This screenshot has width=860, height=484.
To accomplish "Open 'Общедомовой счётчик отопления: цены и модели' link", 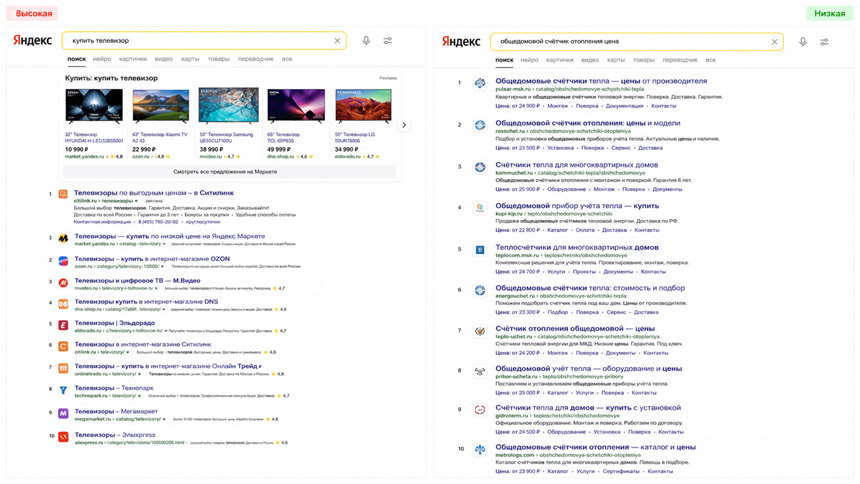I will coord(588,123).
